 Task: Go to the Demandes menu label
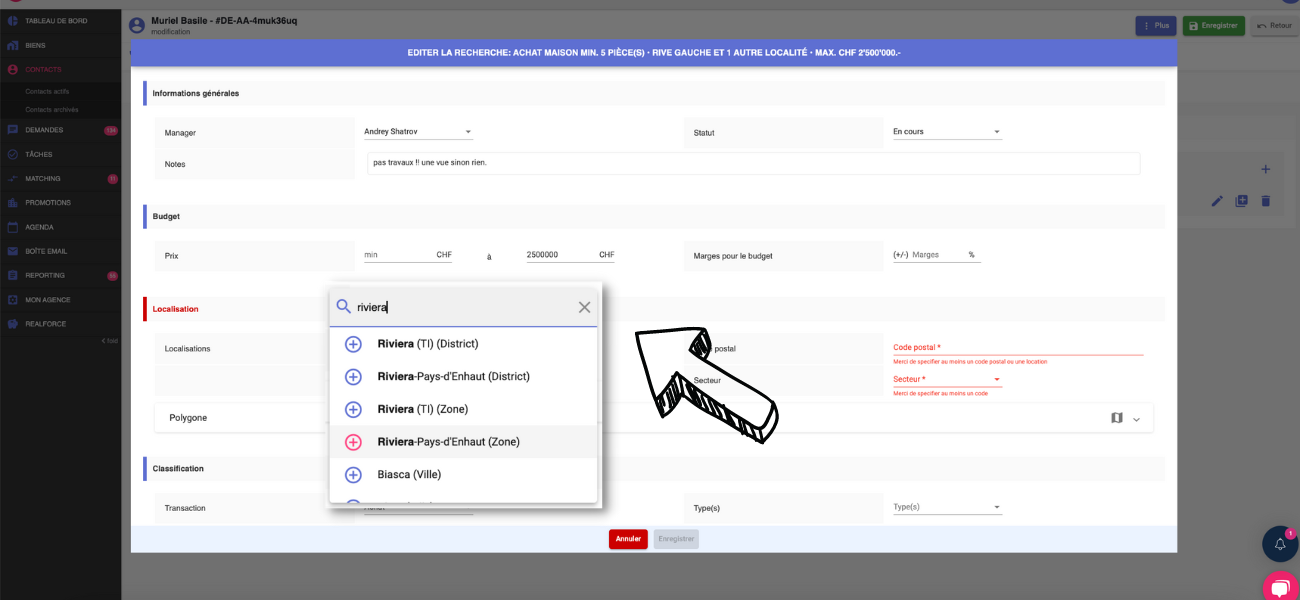pyautogui.click(x=44, y=130)
